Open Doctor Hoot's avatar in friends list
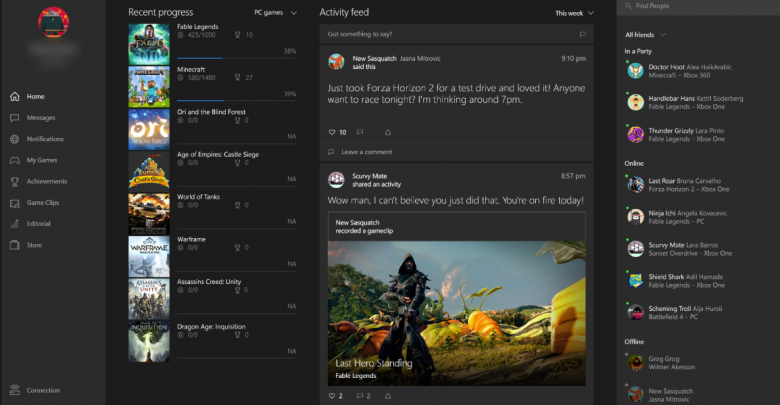 point(635,71)
